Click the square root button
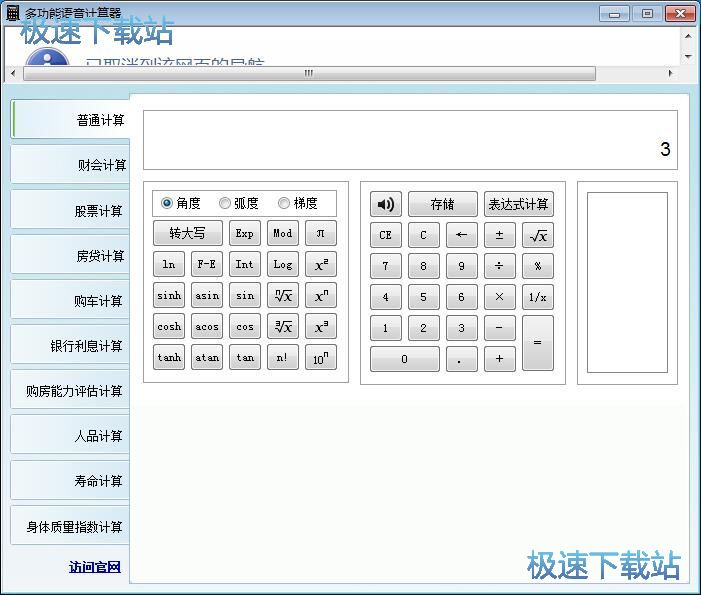Screen dimensions: 701x595 click(538, 235)
